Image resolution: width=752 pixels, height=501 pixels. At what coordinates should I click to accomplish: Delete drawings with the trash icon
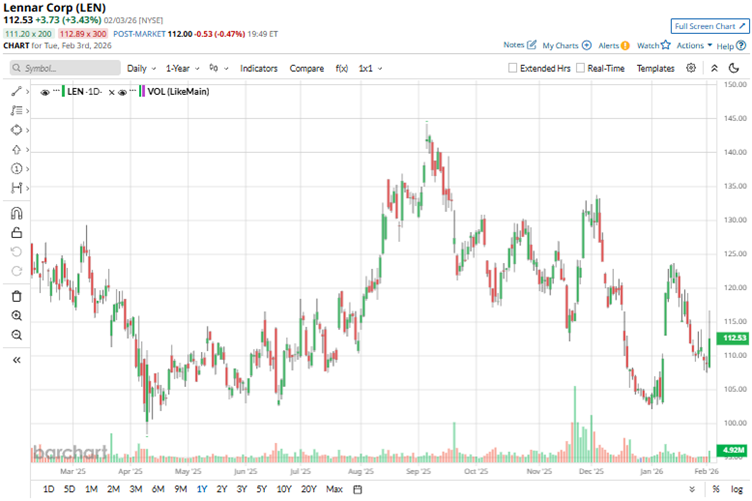[x=16, y=296]
